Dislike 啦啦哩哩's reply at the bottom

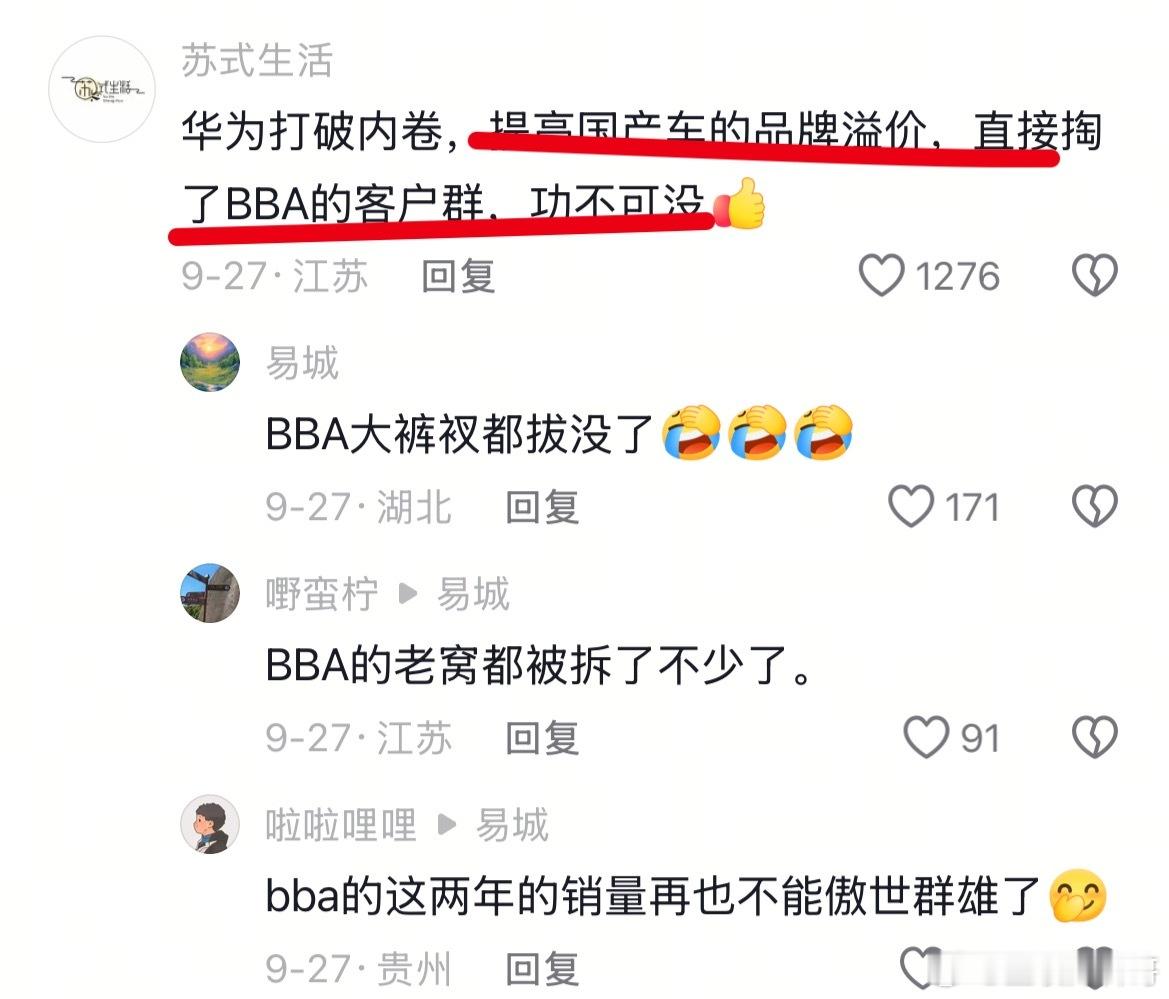[1094, 968]
